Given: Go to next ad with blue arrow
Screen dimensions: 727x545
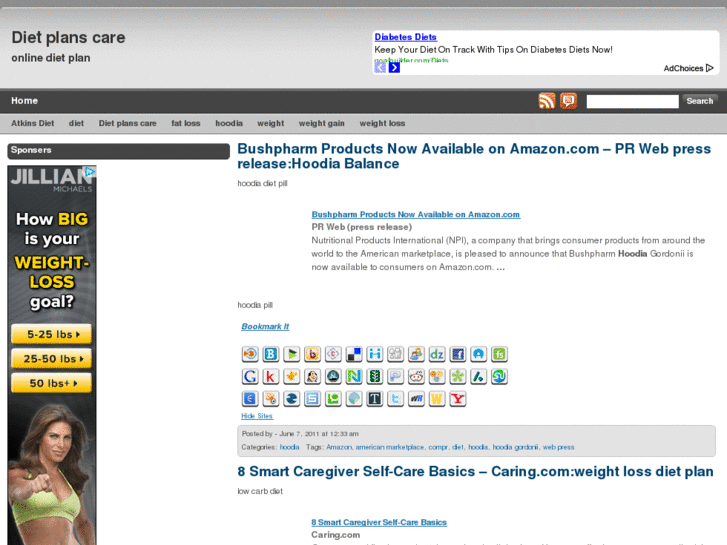Looking at the screenshot, I should coord(394,68).
